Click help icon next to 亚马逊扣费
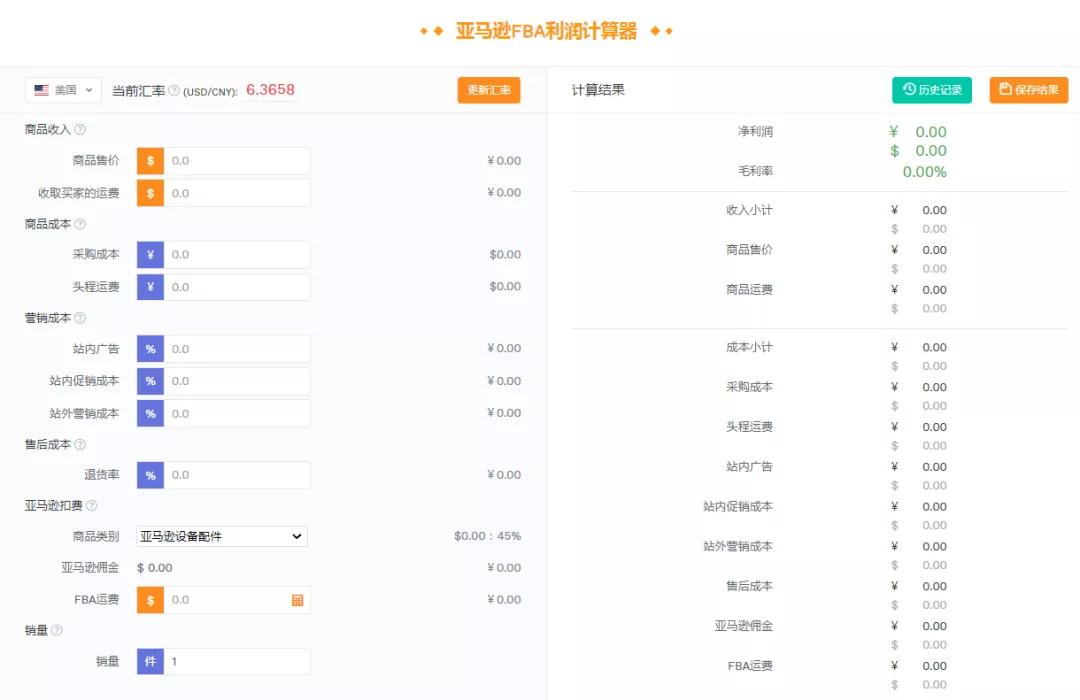This screenshot has width=1080, height=700. [92, 506]
